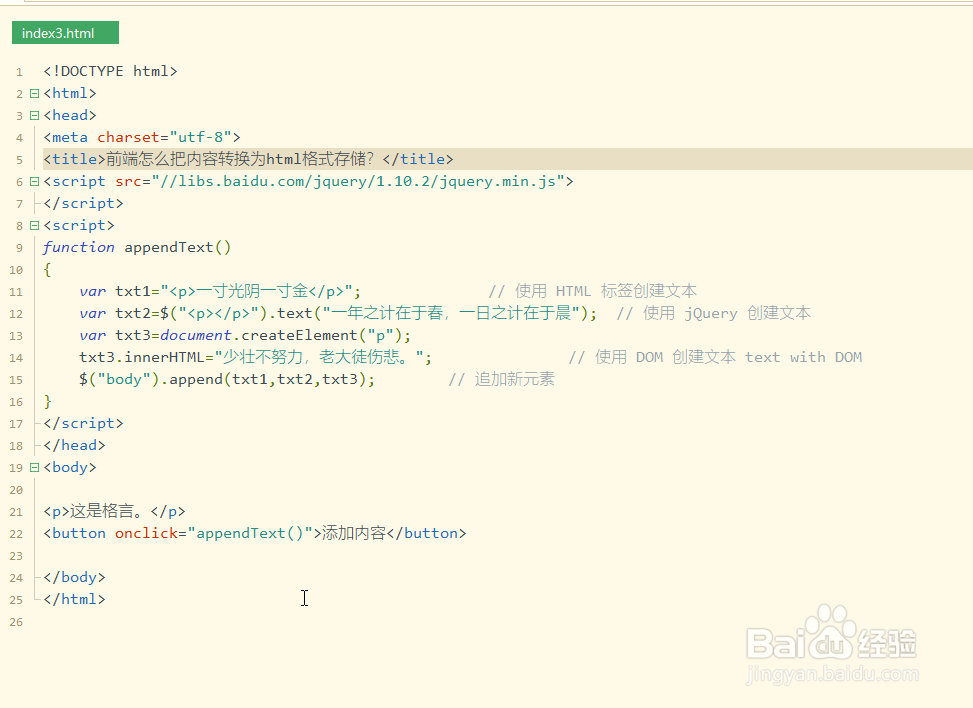
Task: Click line number 26 in the gutter
Action: point(16,622)
